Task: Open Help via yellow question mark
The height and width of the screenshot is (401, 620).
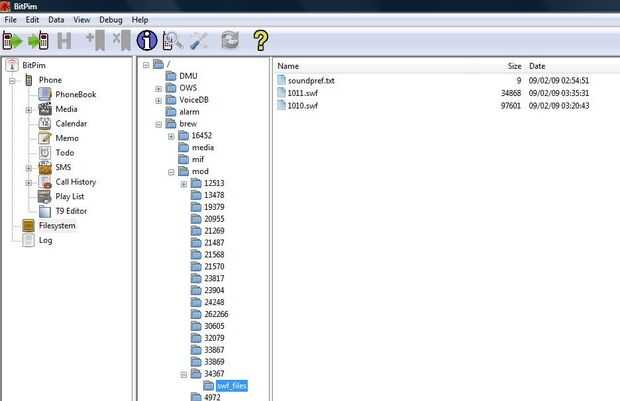Action: click(x=261, y=40)
